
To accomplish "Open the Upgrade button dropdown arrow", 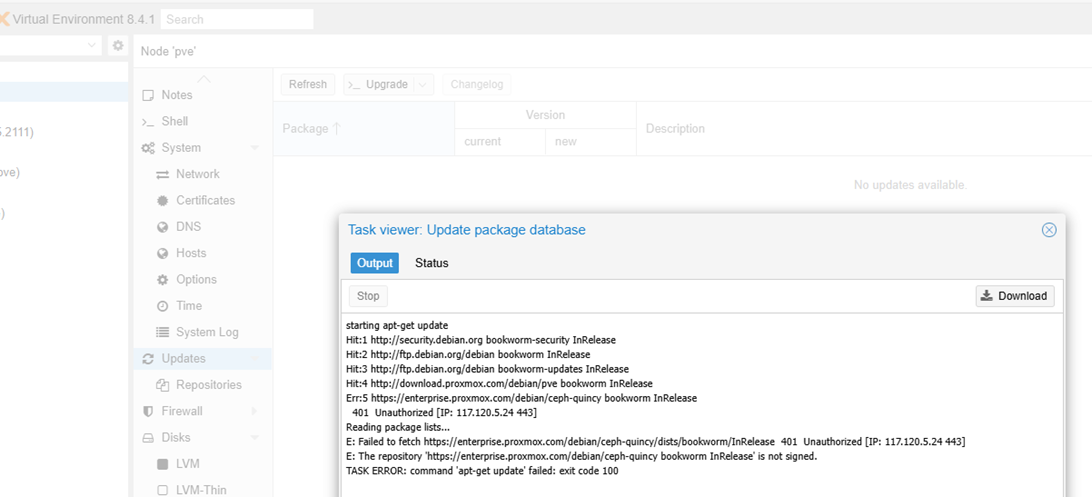I will tap(424, 84).
